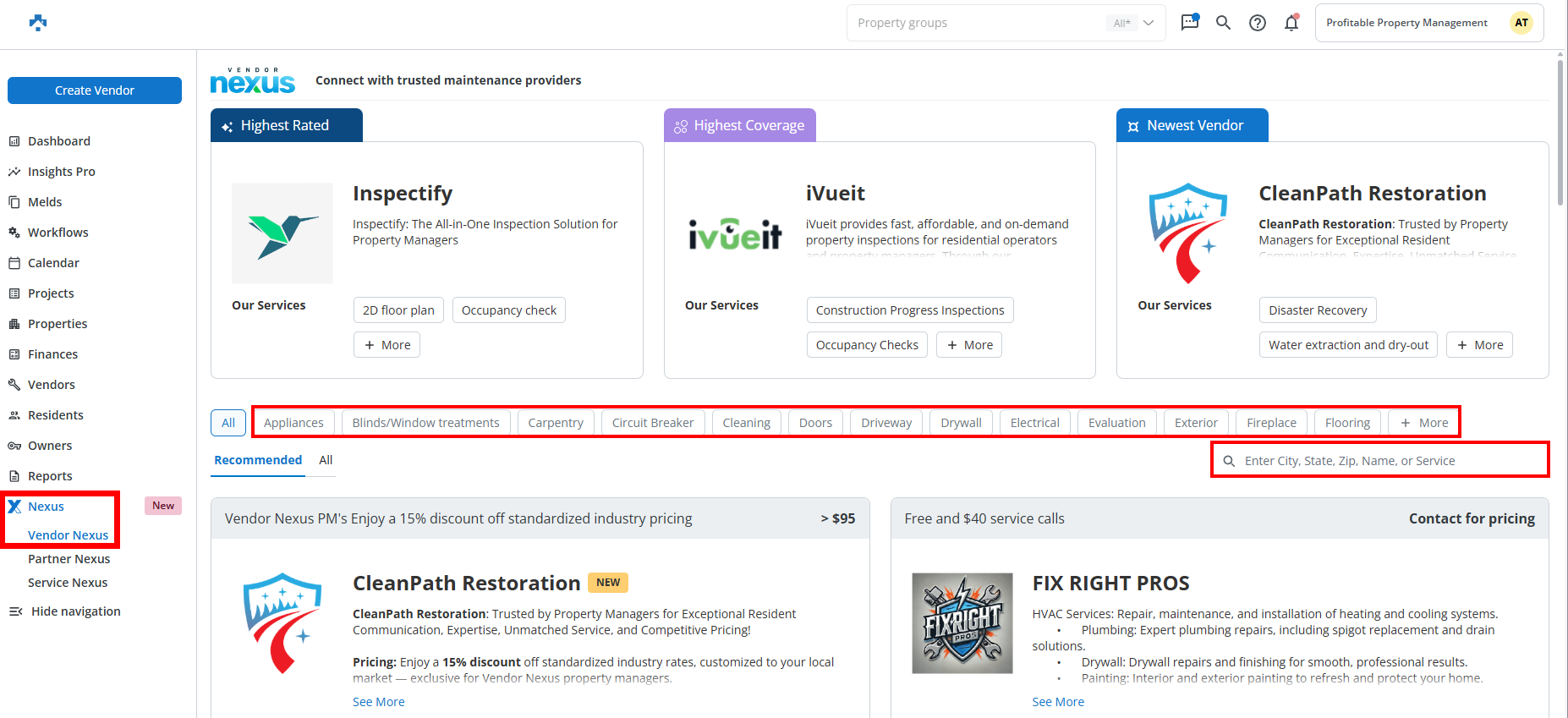Screen dimensions: 1568x718
Task: Click the app logo in top-left corner
Action: 38,23
